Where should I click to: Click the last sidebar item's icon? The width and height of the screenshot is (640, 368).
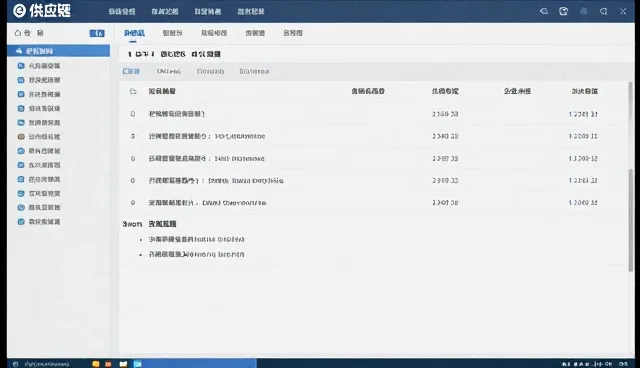21,222
